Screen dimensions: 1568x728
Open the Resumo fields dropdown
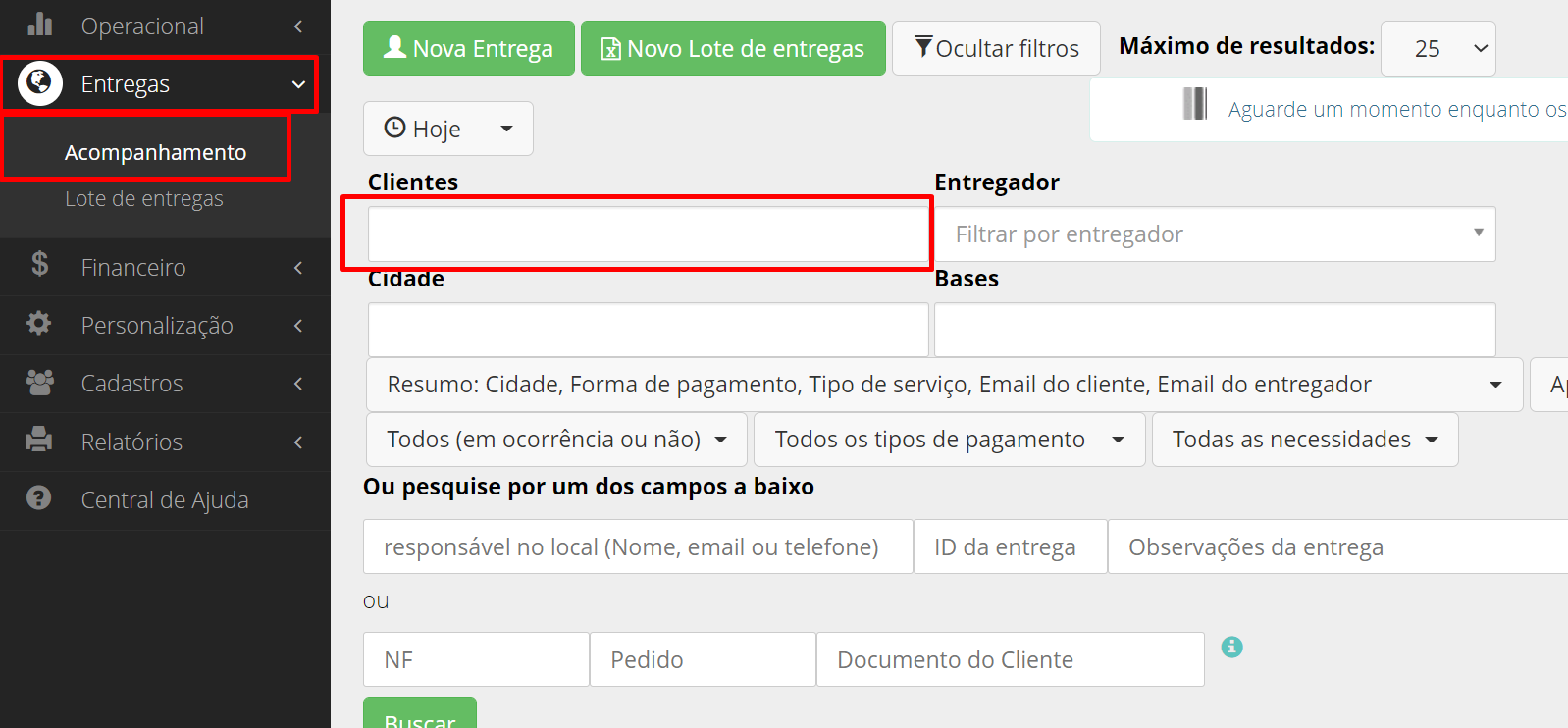pyautogui.click(x=944, y=385)
